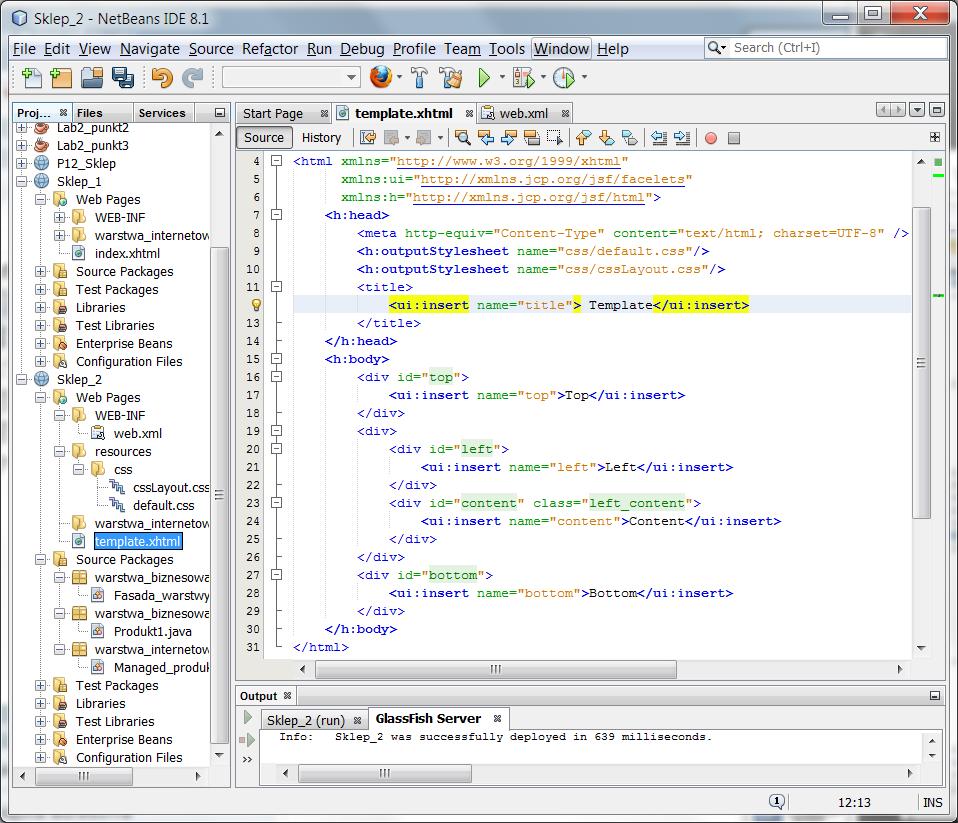This screenshot has height=823, width=958.
Task: Shift Line Left in editor
Action: (x=659, y=138)
